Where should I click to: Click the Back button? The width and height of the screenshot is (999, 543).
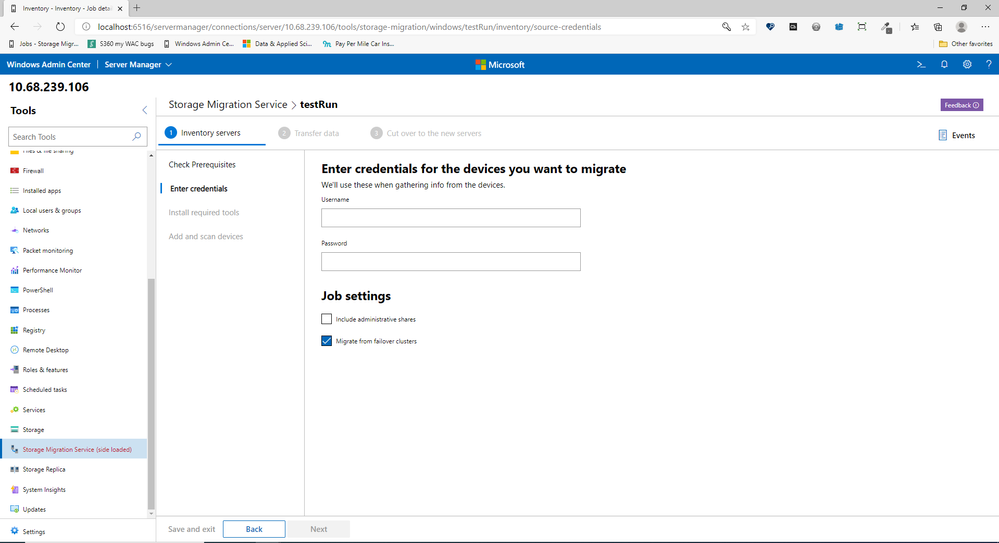click(x=254, y=529)
